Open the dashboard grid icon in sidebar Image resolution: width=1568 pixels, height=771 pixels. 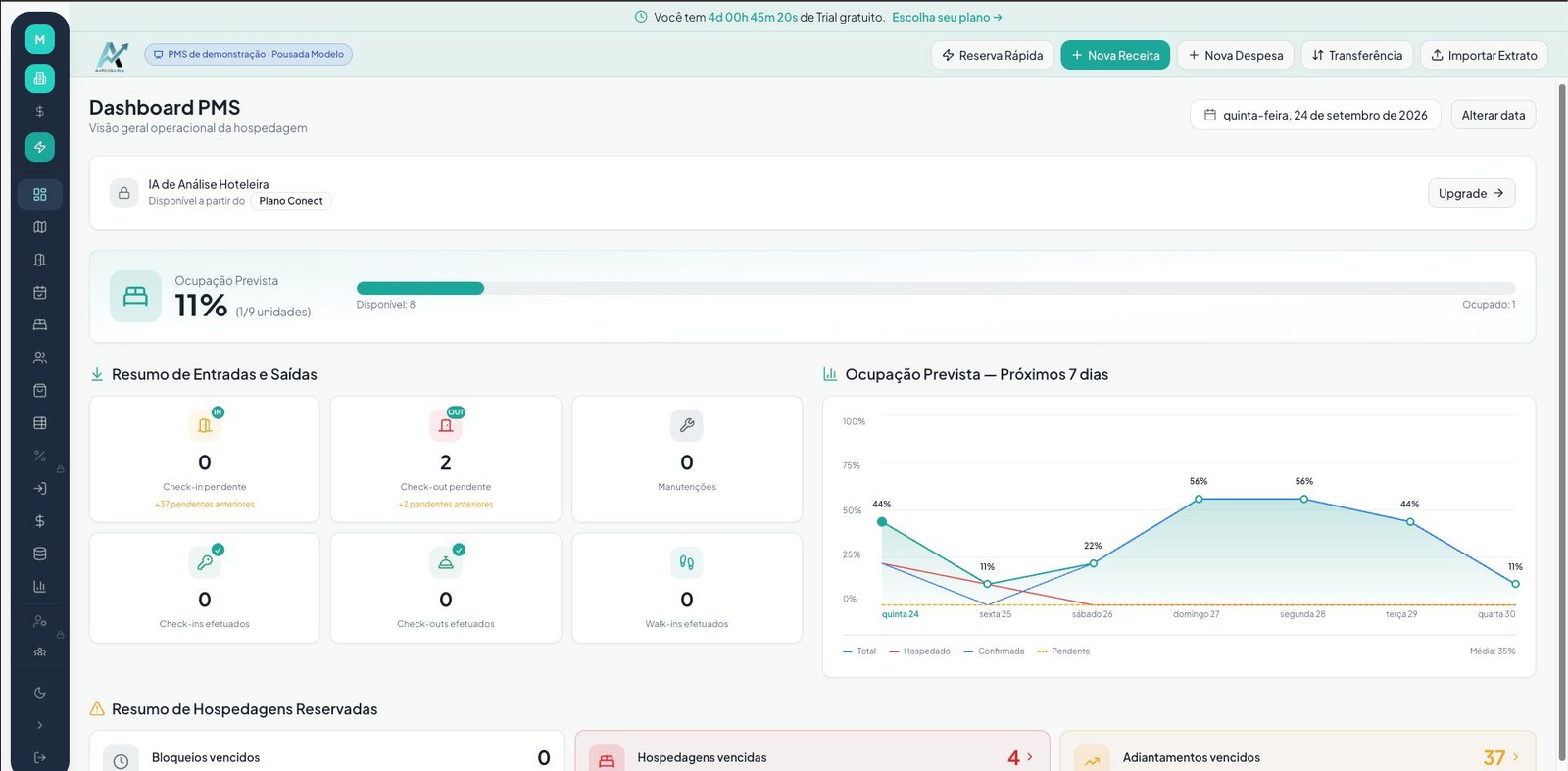(40, 194)
